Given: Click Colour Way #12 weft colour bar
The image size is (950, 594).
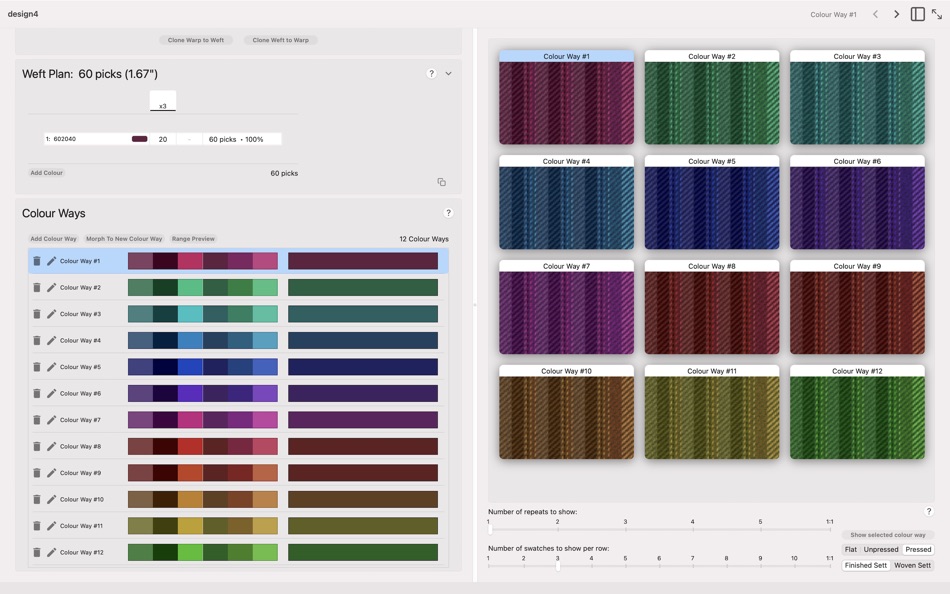Looking at the screenshot, I should click(363, 552).
